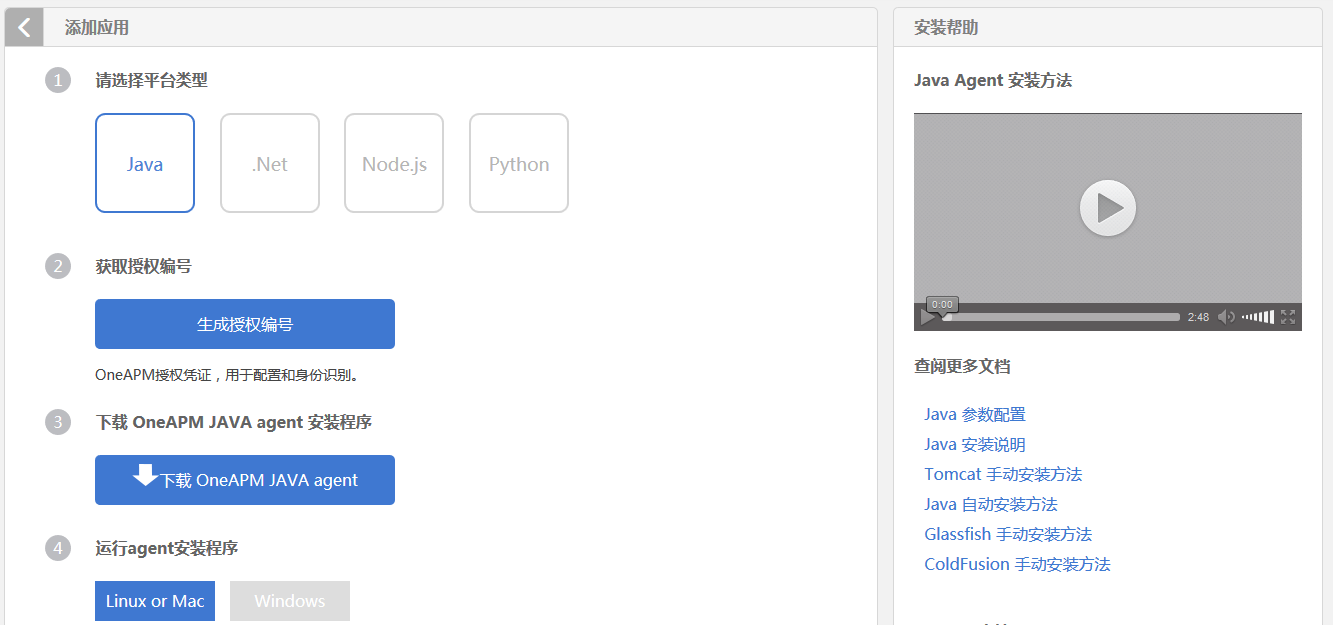Adjust the video volume level bars

[x=1258, y=317]
